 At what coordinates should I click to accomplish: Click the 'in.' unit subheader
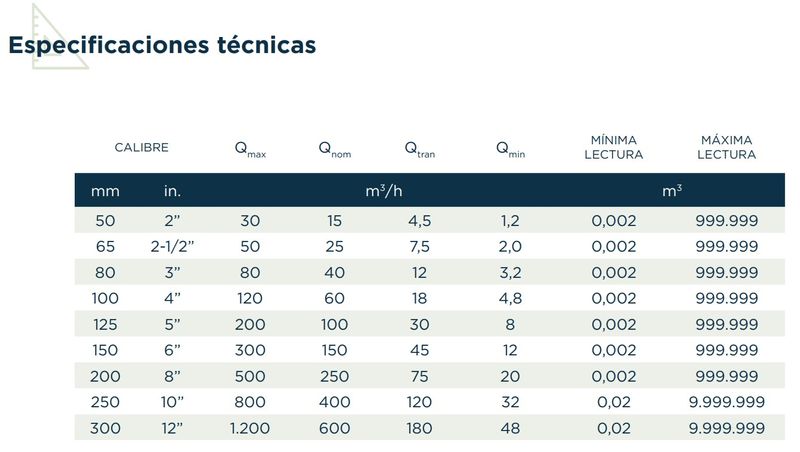click(x=172, y=190)
